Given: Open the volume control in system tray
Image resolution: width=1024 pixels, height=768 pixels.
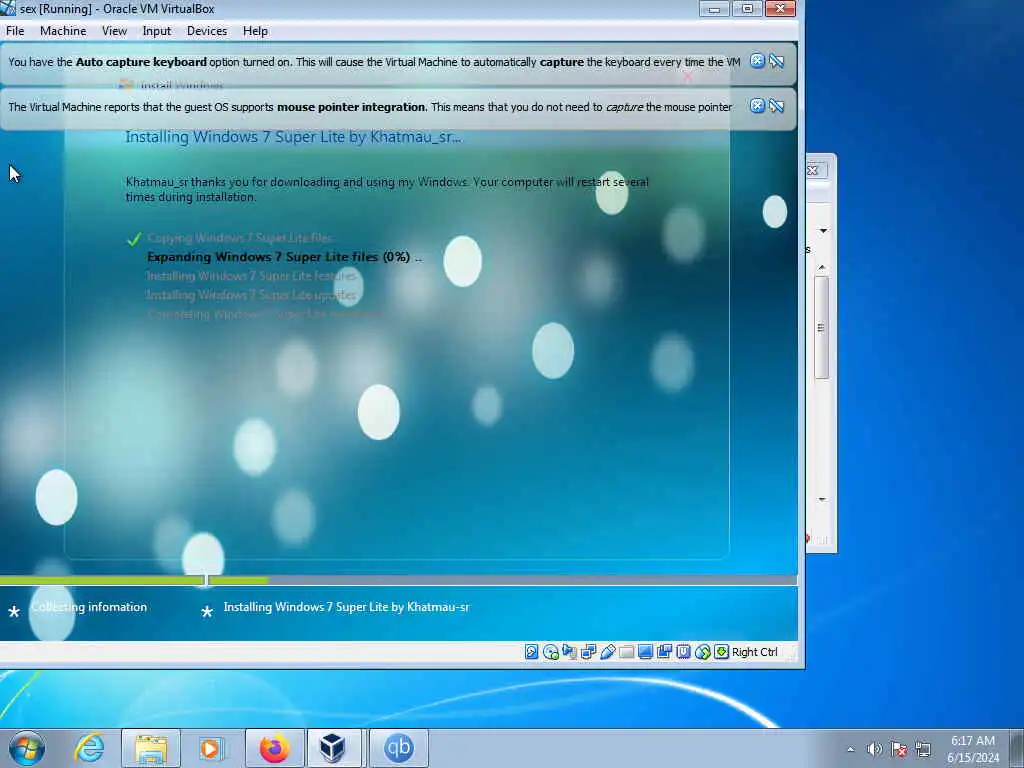Looking at the screenshot, I should point(874,749).
